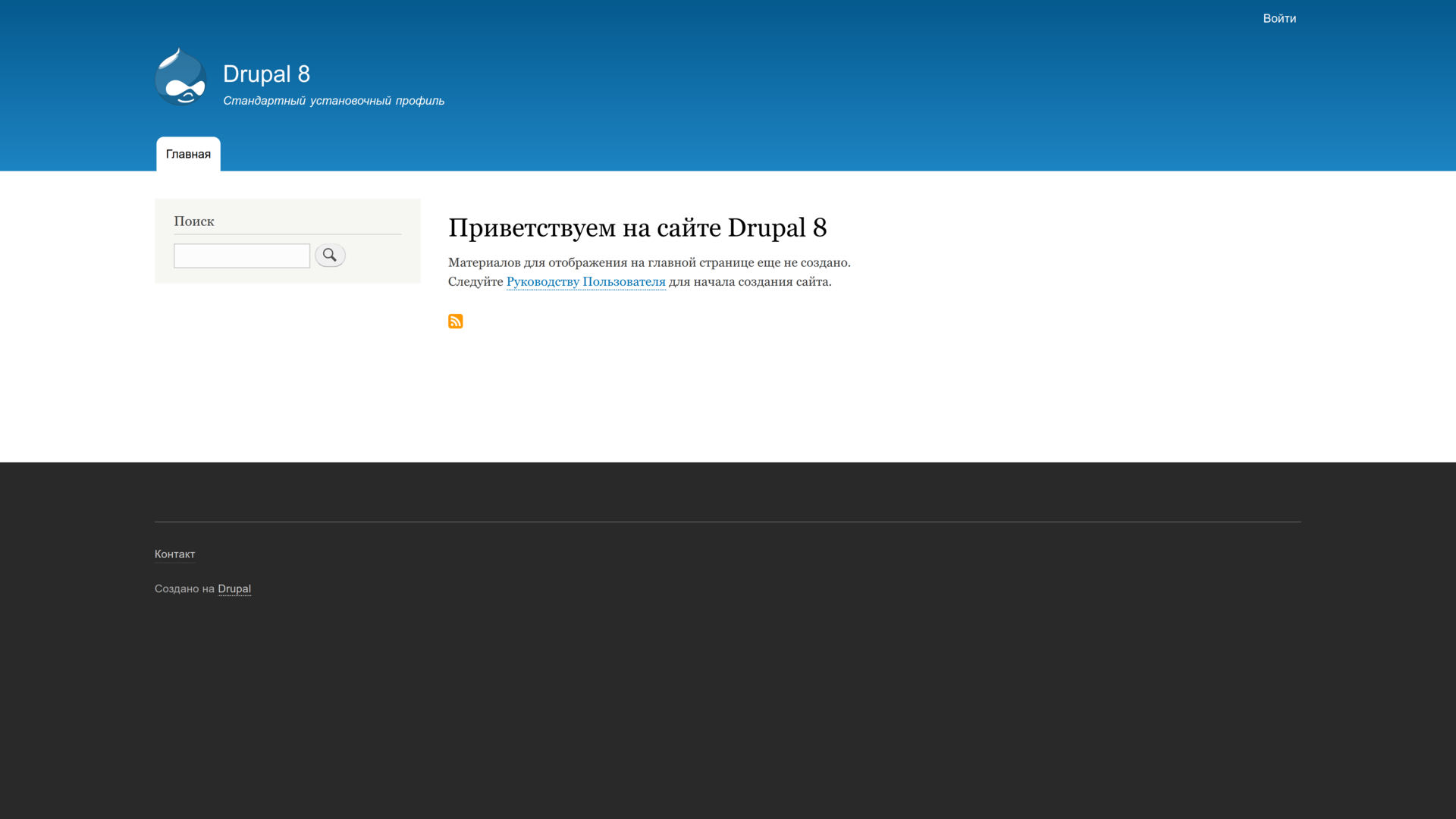Open the orange RSS feed icon
This screenshot has height=819, width=1456.
(455, 322)
